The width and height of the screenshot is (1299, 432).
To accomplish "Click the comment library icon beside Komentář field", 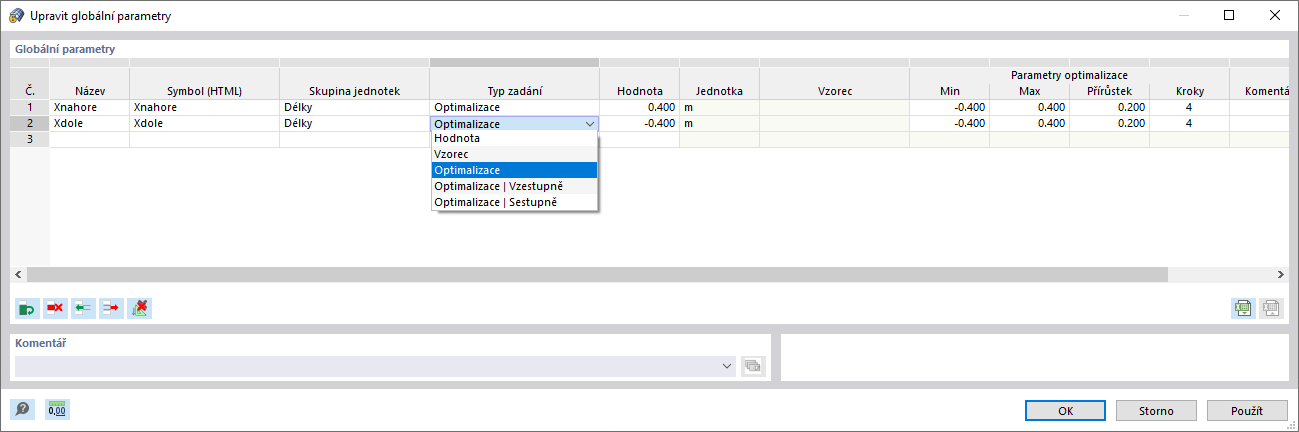I will click(752, 366).
